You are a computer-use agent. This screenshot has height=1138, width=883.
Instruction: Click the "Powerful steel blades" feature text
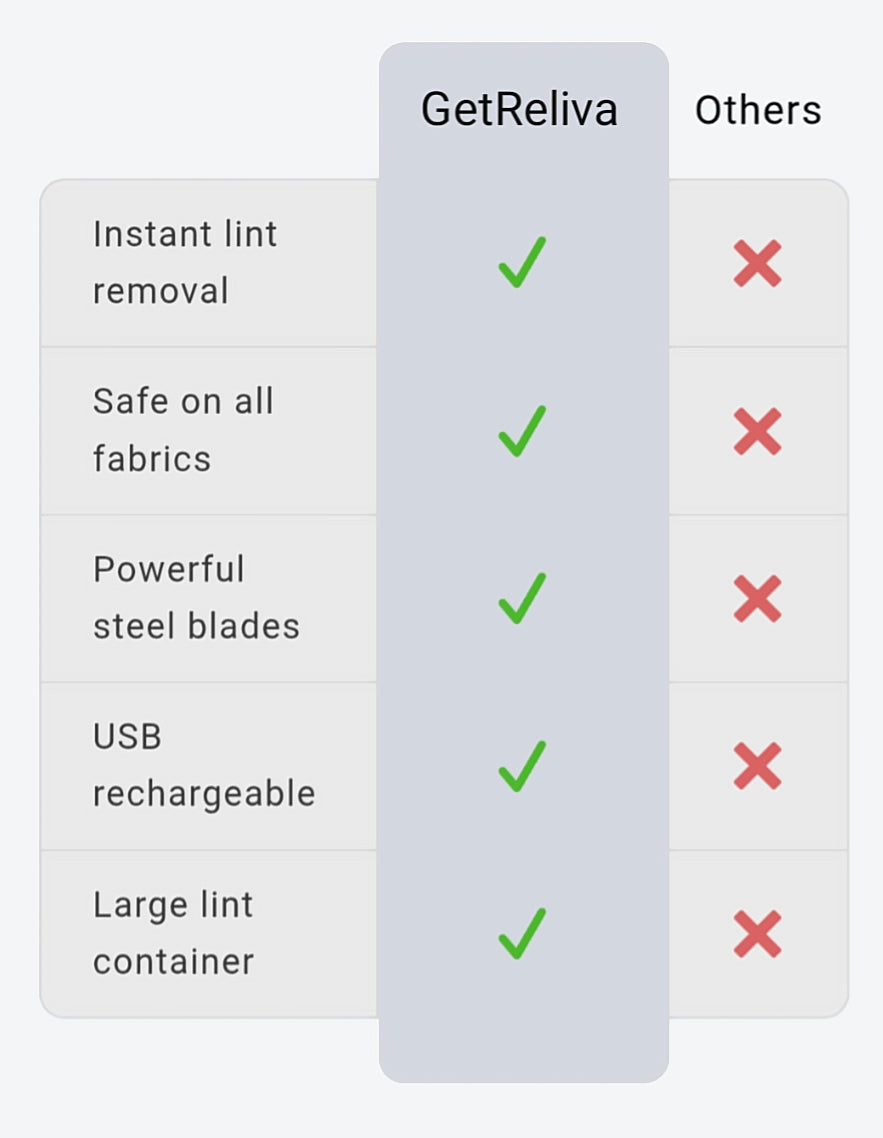pos(196,597)
